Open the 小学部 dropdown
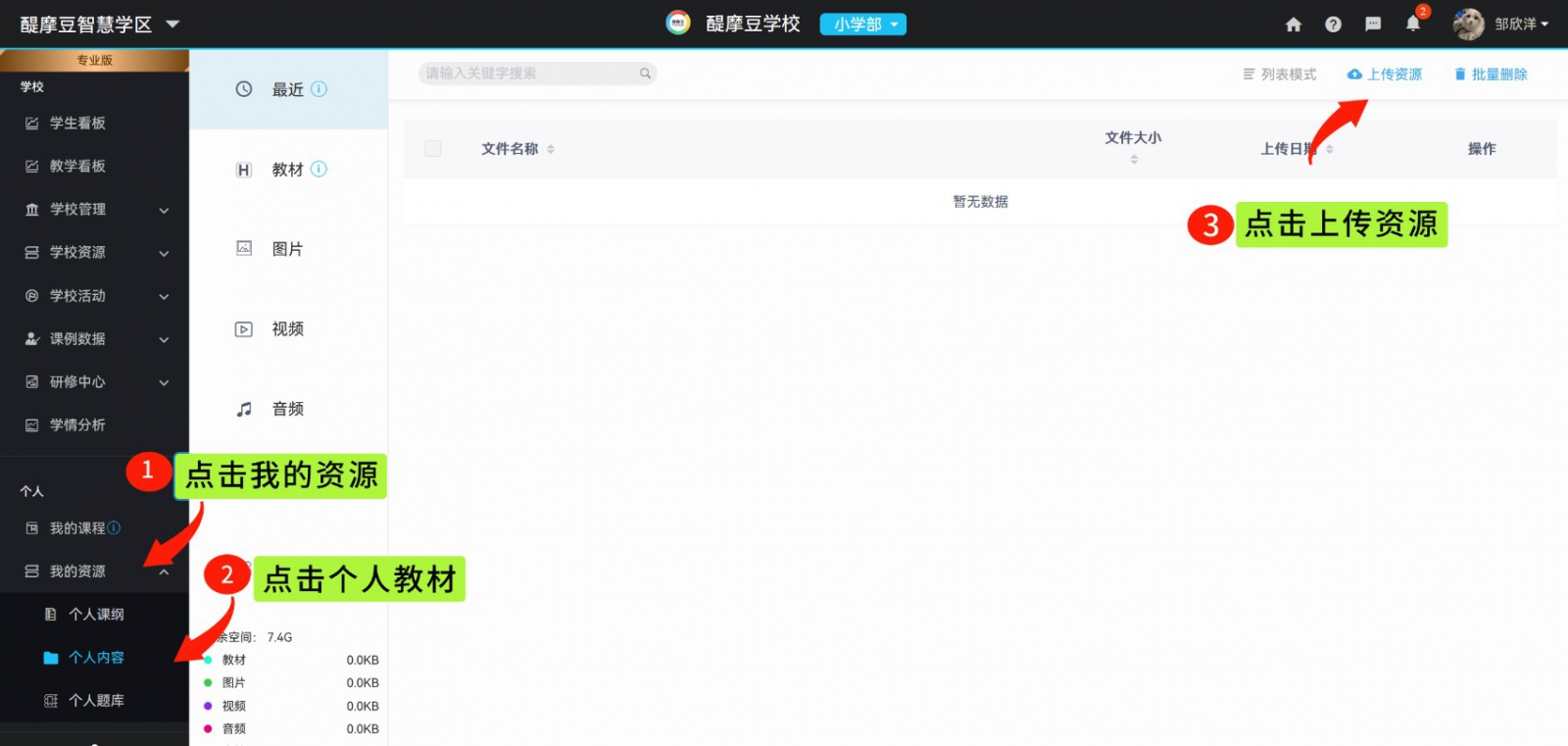 coord(862,25)
